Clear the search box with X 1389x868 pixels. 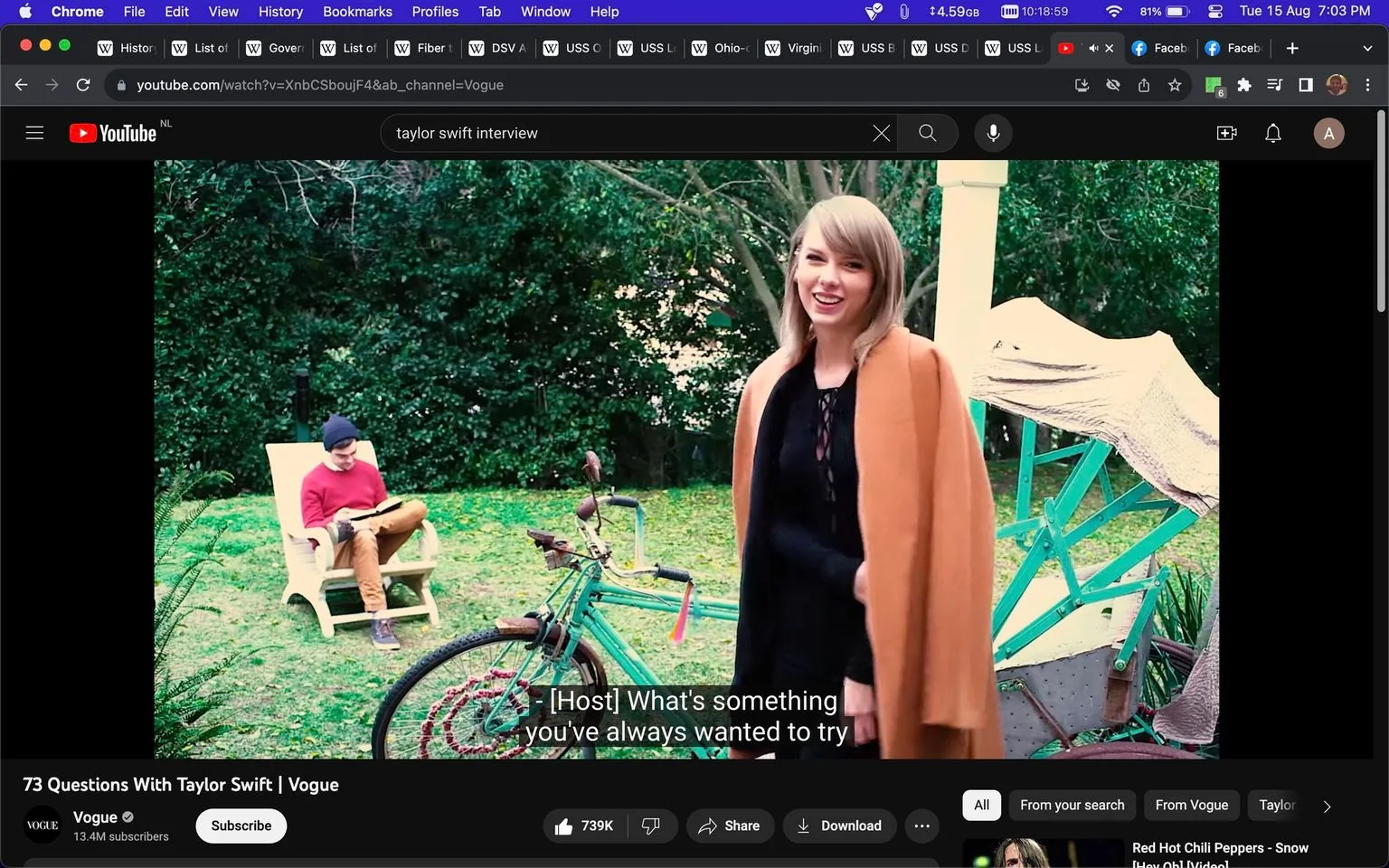tap(881, 133)
